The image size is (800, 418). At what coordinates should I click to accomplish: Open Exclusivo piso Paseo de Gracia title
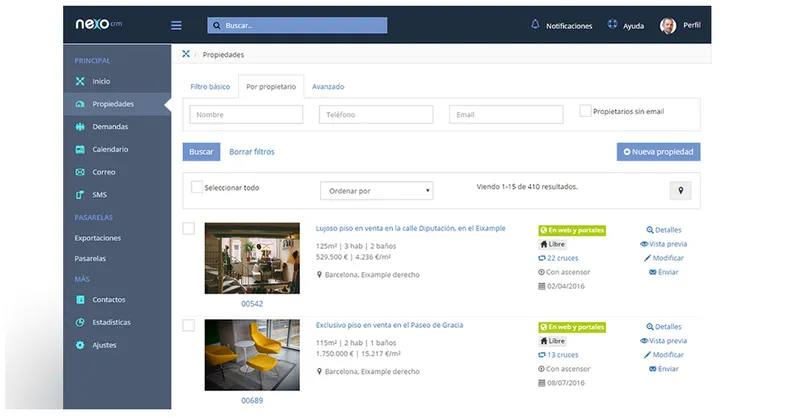click(389, 325)
